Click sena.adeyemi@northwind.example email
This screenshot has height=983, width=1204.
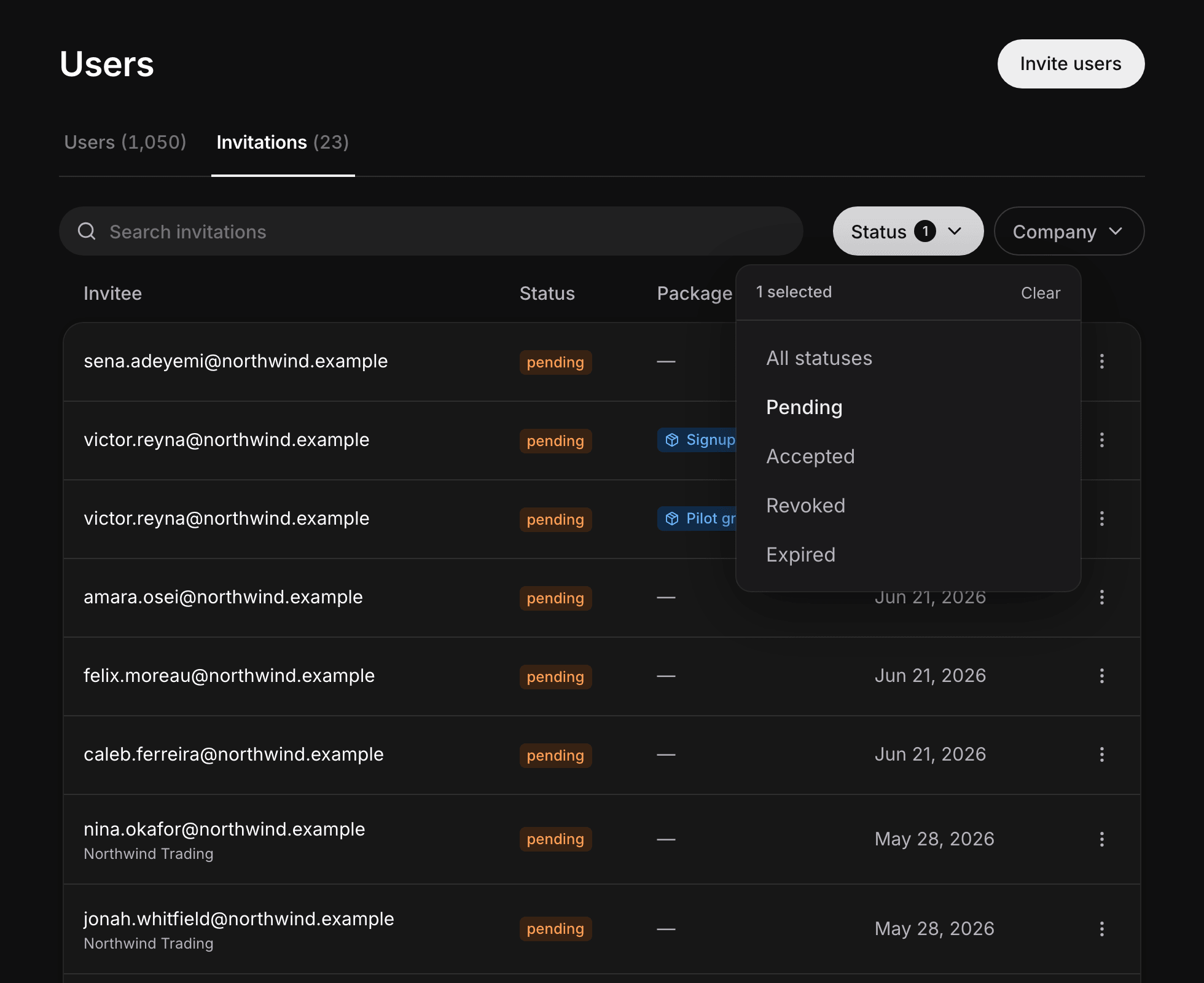pos(236,361)
